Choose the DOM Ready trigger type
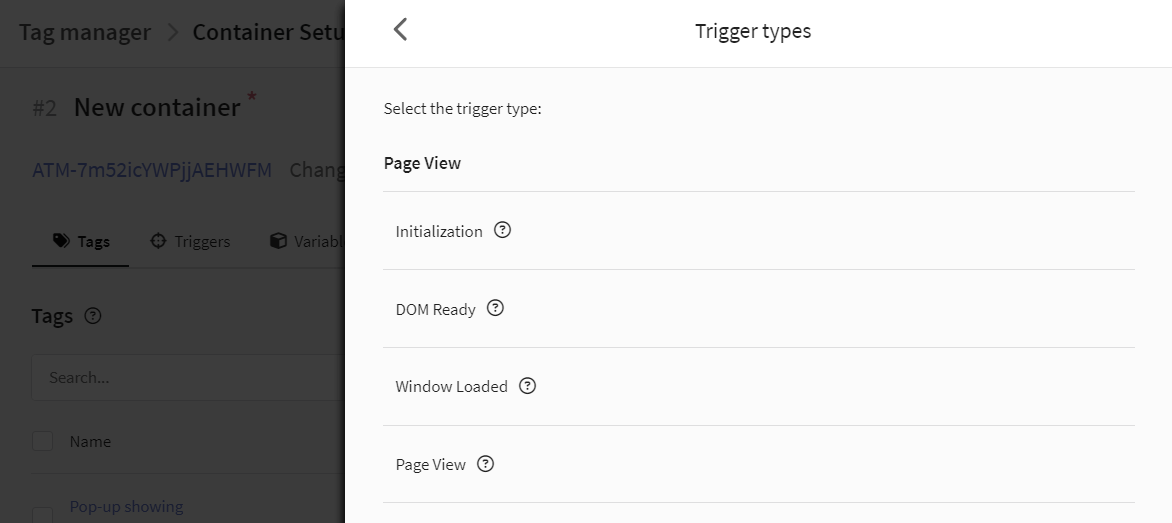The width and height of the screenshot is (1172, 523). (x=759, y=309)
